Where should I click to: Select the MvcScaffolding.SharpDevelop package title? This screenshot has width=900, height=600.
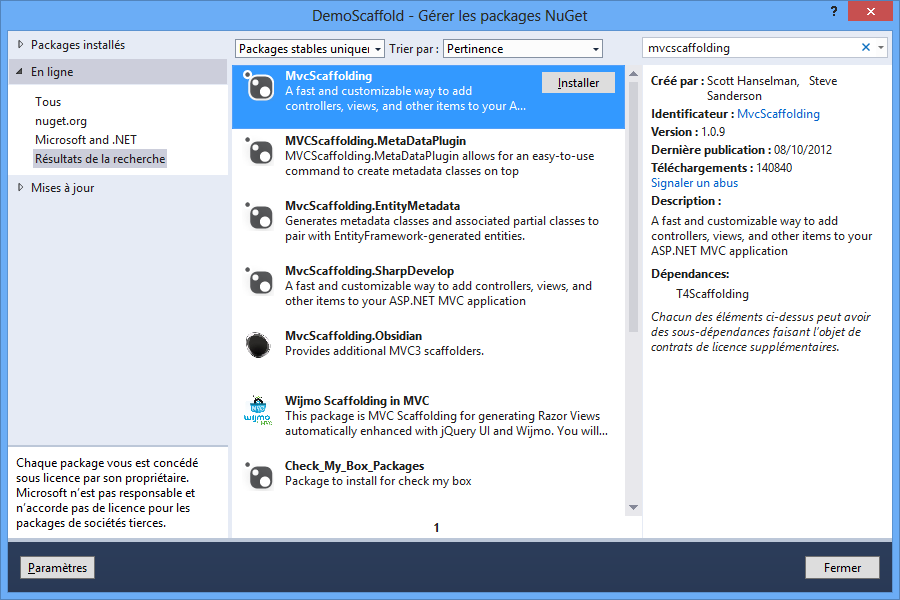pyautogui.click(x=369, y=270)
